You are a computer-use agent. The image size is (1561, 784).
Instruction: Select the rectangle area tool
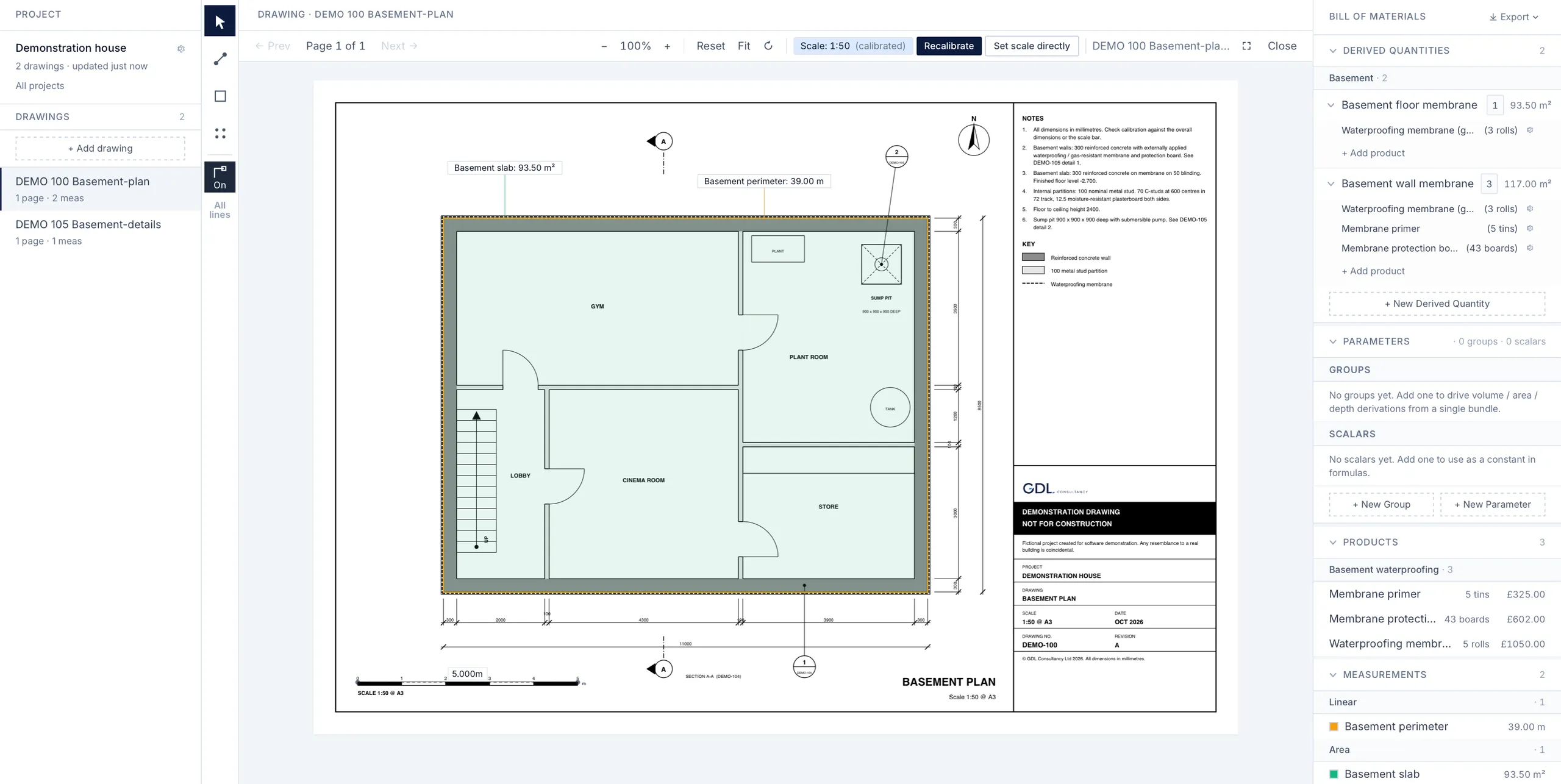tap(220, 96)
